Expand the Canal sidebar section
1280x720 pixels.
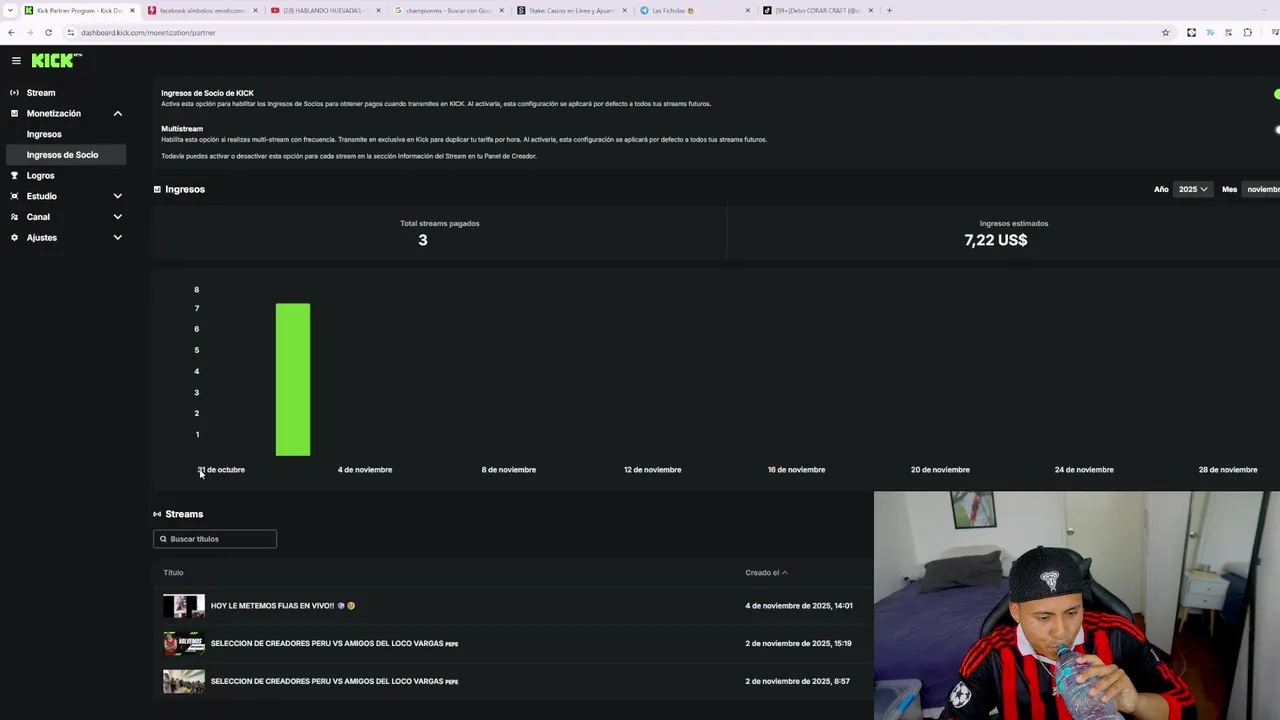(x=117, y=217)
